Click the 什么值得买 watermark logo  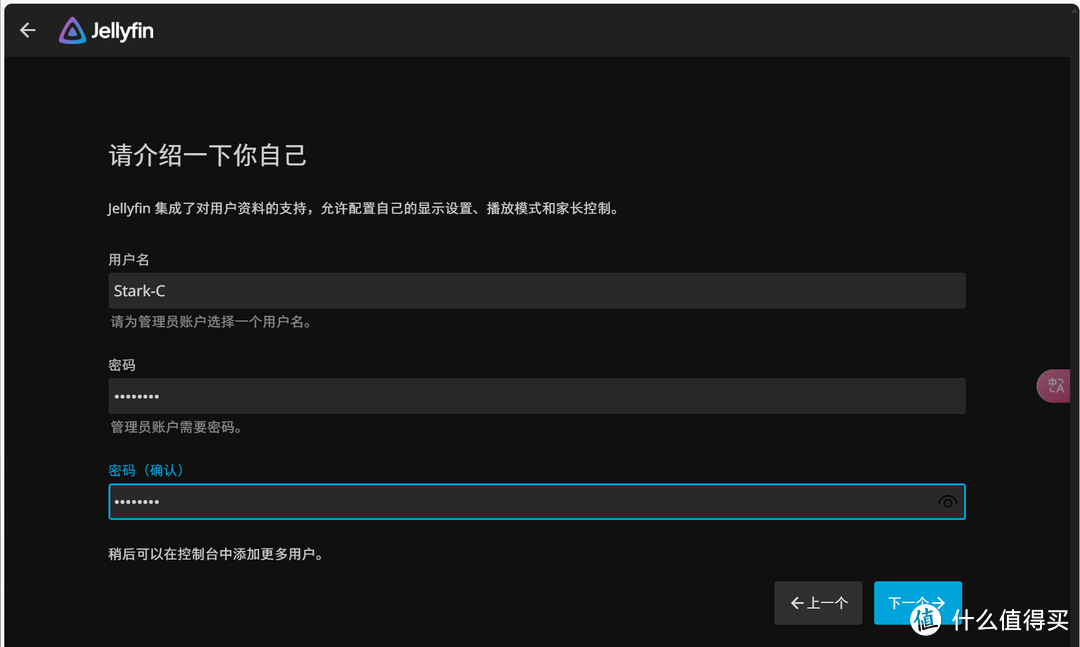click(922, 621)
